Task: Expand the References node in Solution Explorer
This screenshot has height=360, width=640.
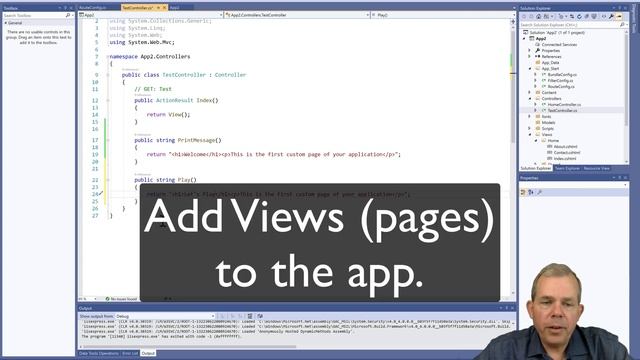Action: [x=530, y=56]
